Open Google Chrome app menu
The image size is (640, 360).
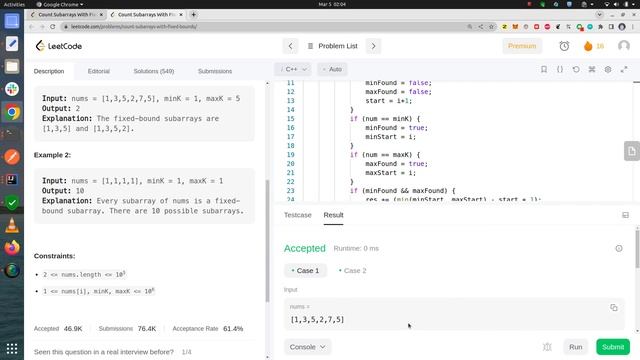point(60,4)
